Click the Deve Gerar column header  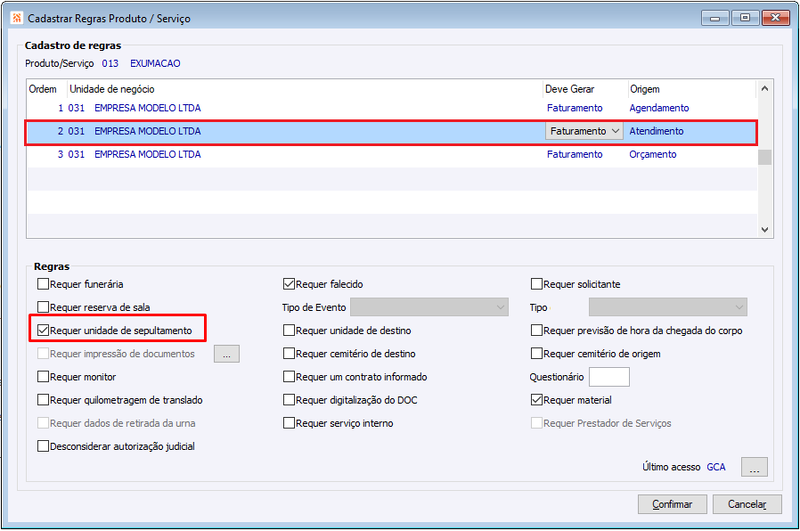click(569, 89)
